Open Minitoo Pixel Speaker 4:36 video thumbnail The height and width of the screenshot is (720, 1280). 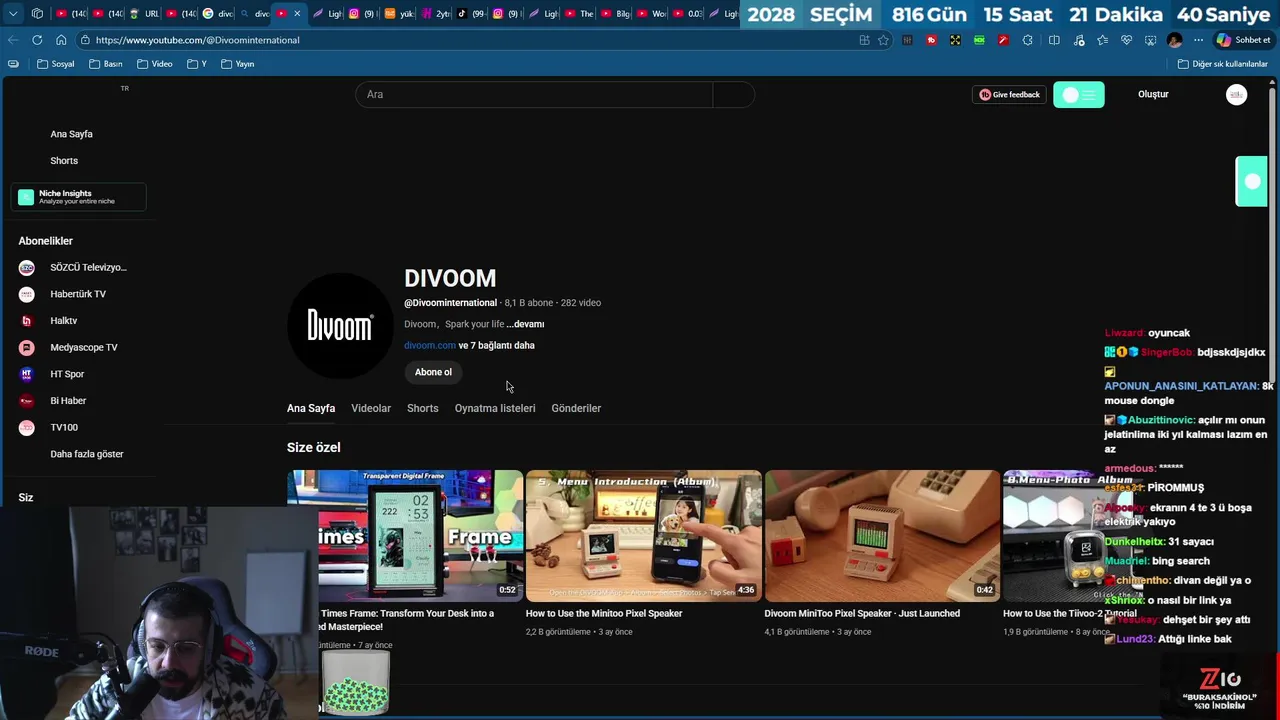[x=644, y=535]
